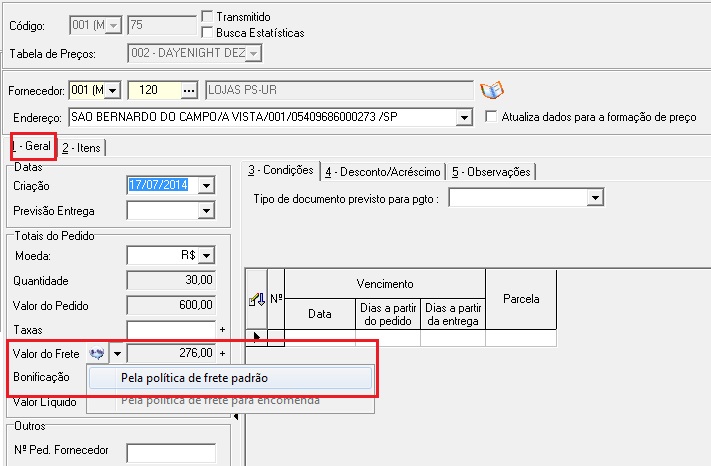Screen dimensions: 711x466
Task: Click the freight calculation icon beside Valor do Frete
Action: pyautogui.click(x=97, y=353)
